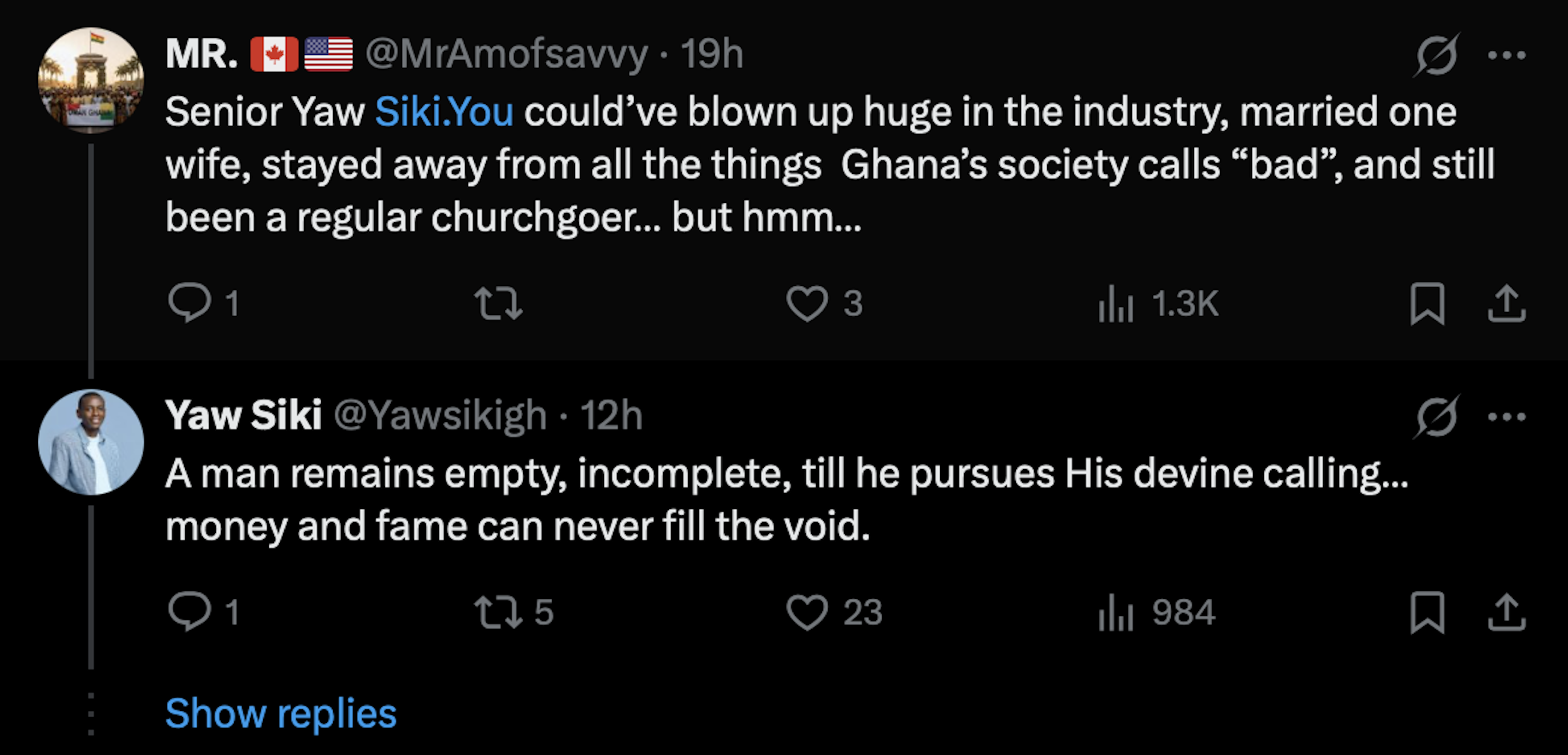View analytics for the 984 views tweet
The height and width of the screenshot is (755, 1568).
coord(1116,612)
